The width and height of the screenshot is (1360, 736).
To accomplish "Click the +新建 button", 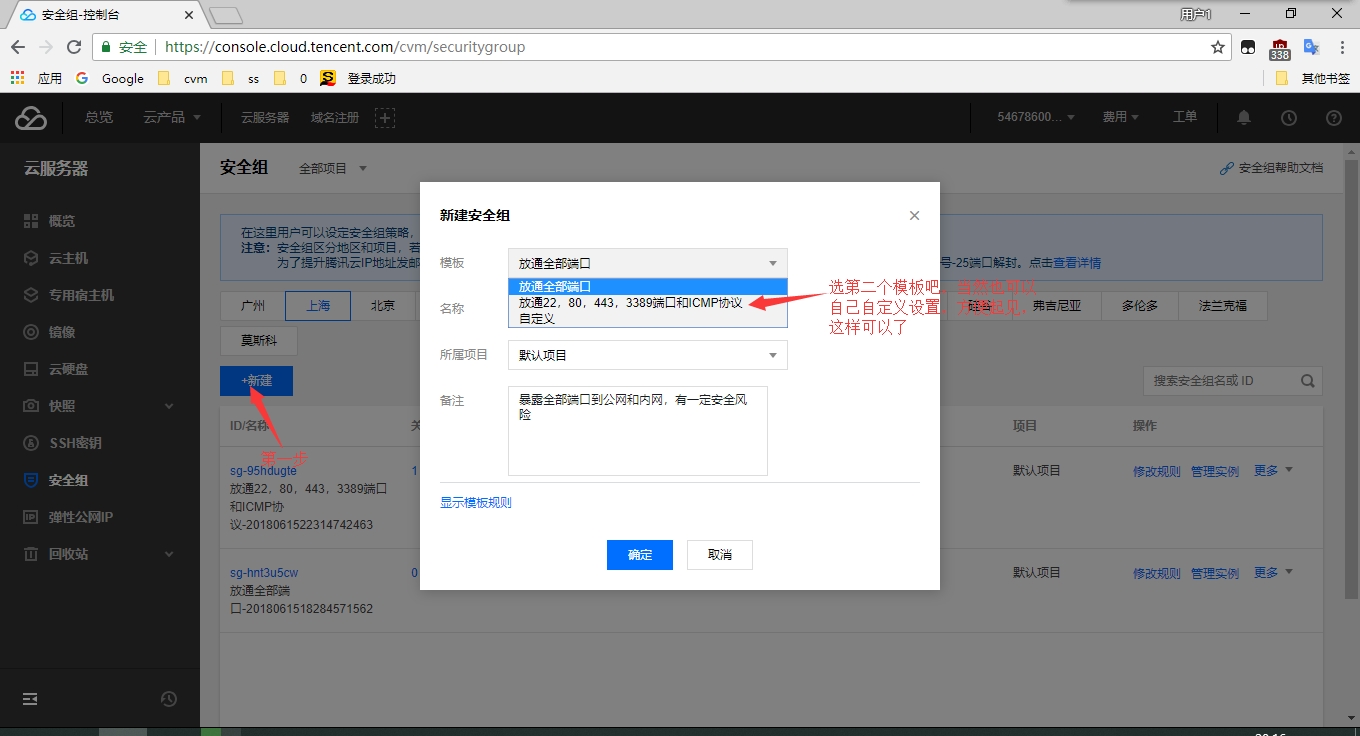I will tap(256, 381).
